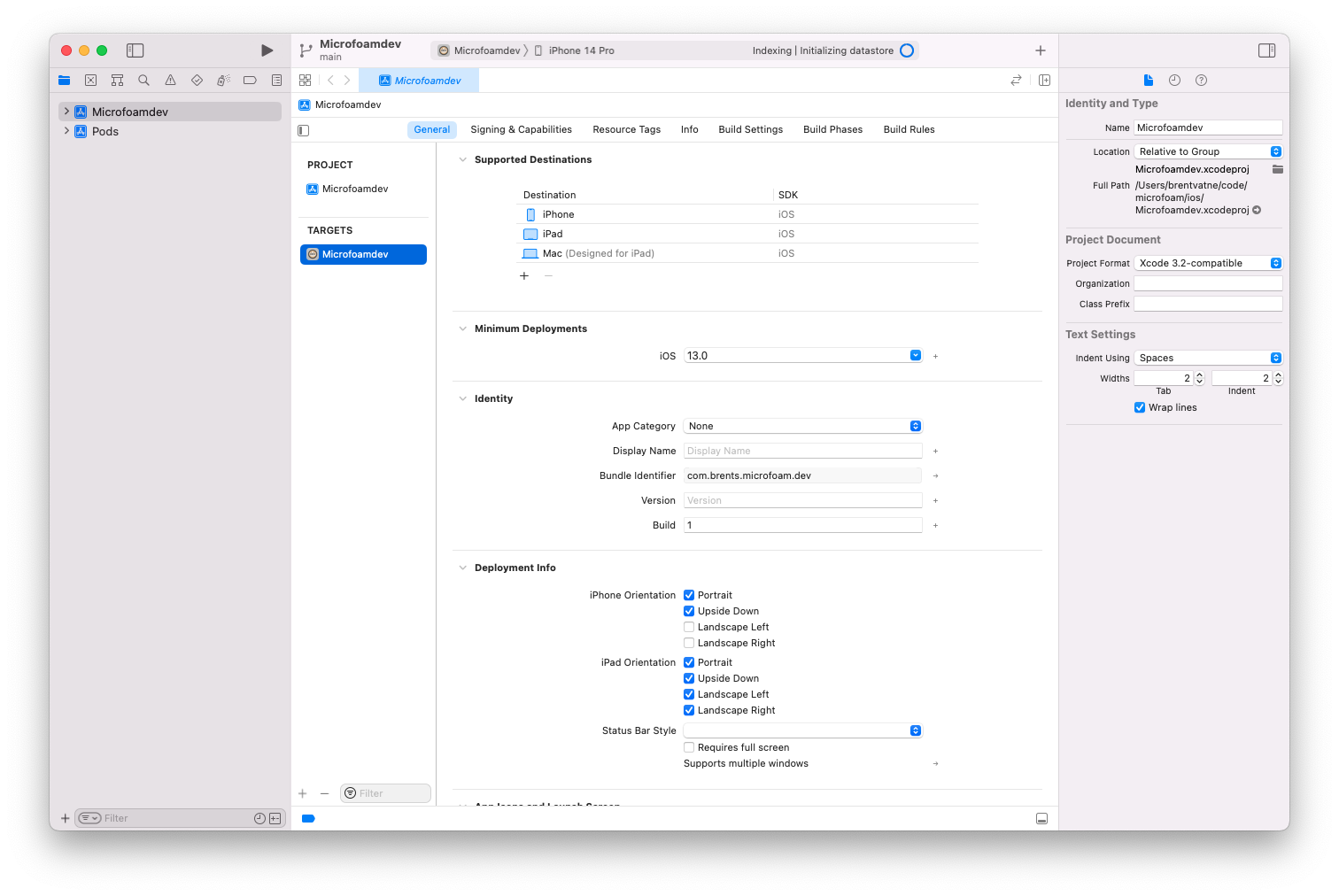Toggle the debug area at bottom right

[1041, 819]
